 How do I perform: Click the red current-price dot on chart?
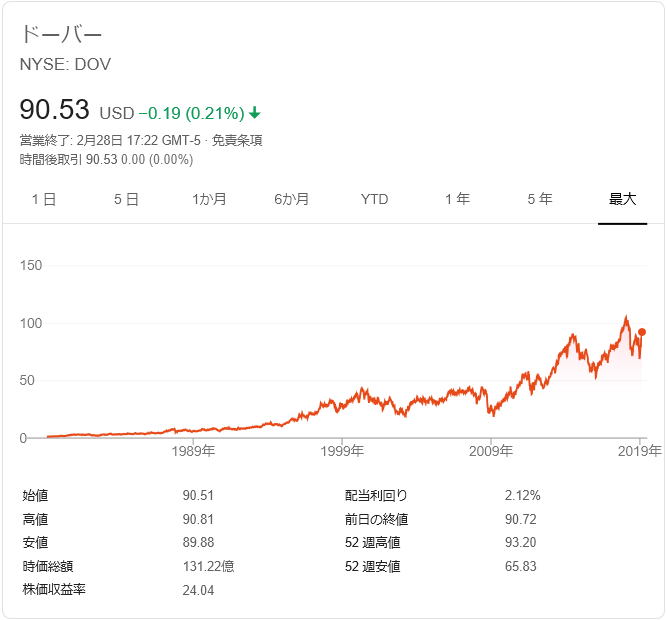tap(642, 332)
